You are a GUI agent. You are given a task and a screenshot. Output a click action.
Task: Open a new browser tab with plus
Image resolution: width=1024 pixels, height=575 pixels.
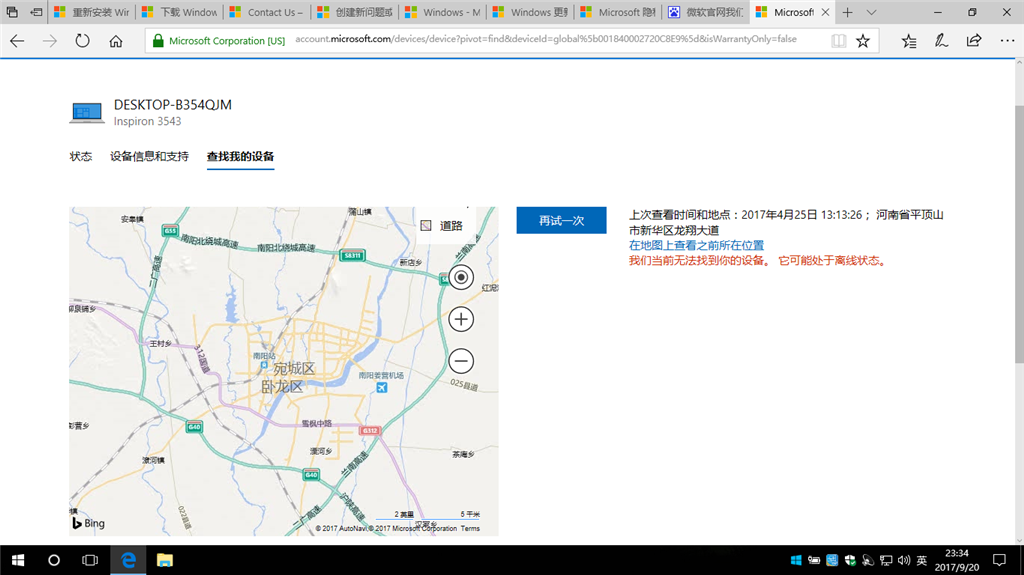coord(848,12)
